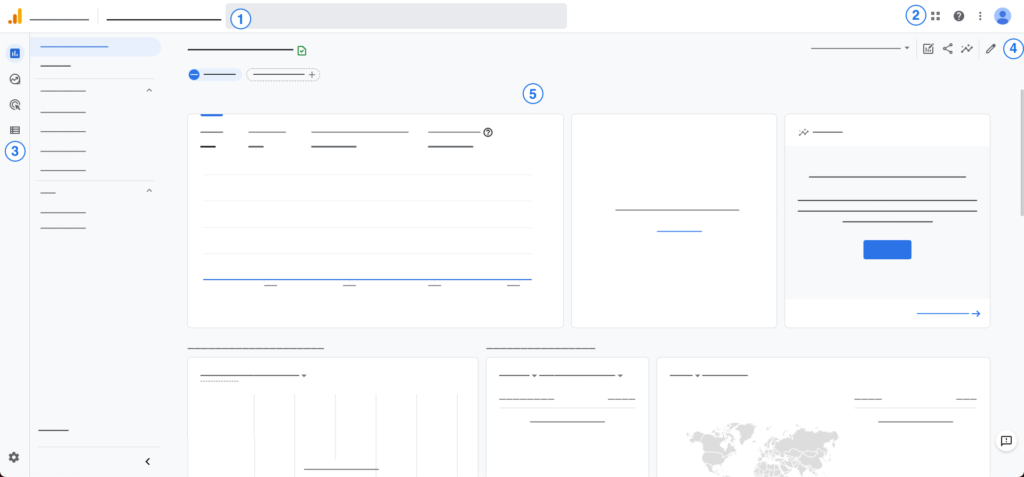Viewport: 1024px width, 477px height.
Task: Click the blue button in Insights card
Action: (x=887, y=250)
